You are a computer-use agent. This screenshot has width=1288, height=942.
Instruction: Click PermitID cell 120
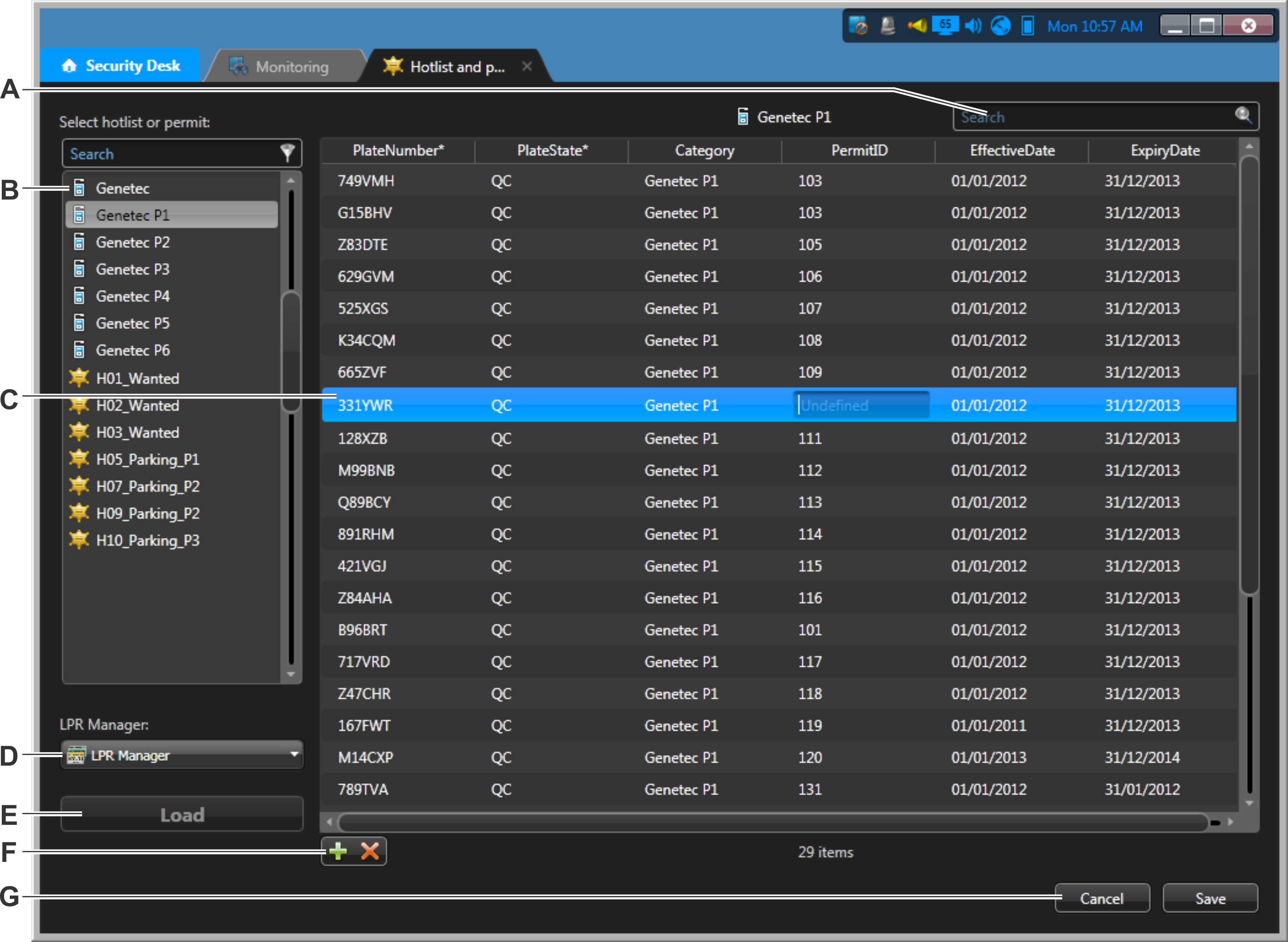[809, 757]
